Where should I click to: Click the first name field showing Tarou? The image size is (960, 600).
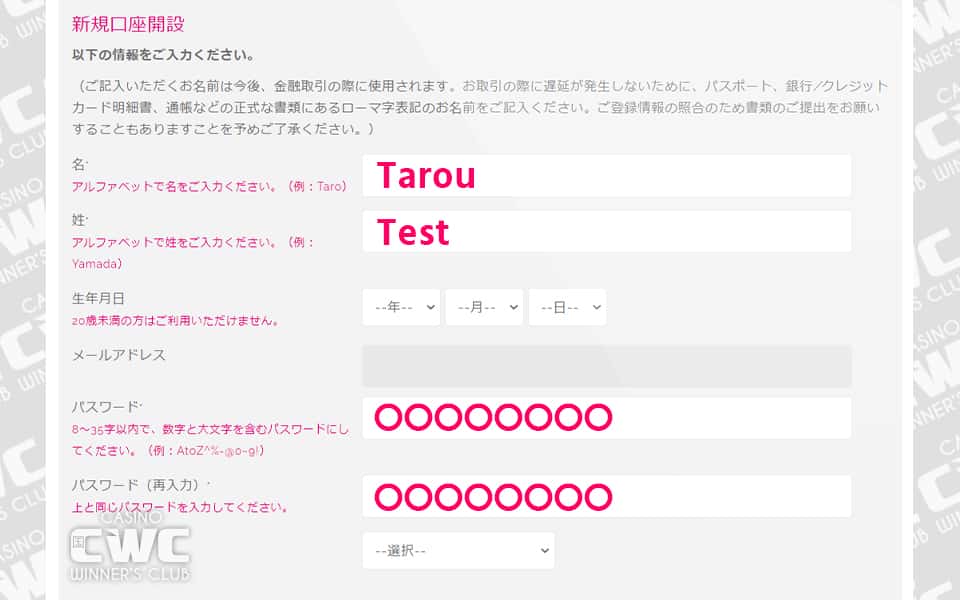606,176
